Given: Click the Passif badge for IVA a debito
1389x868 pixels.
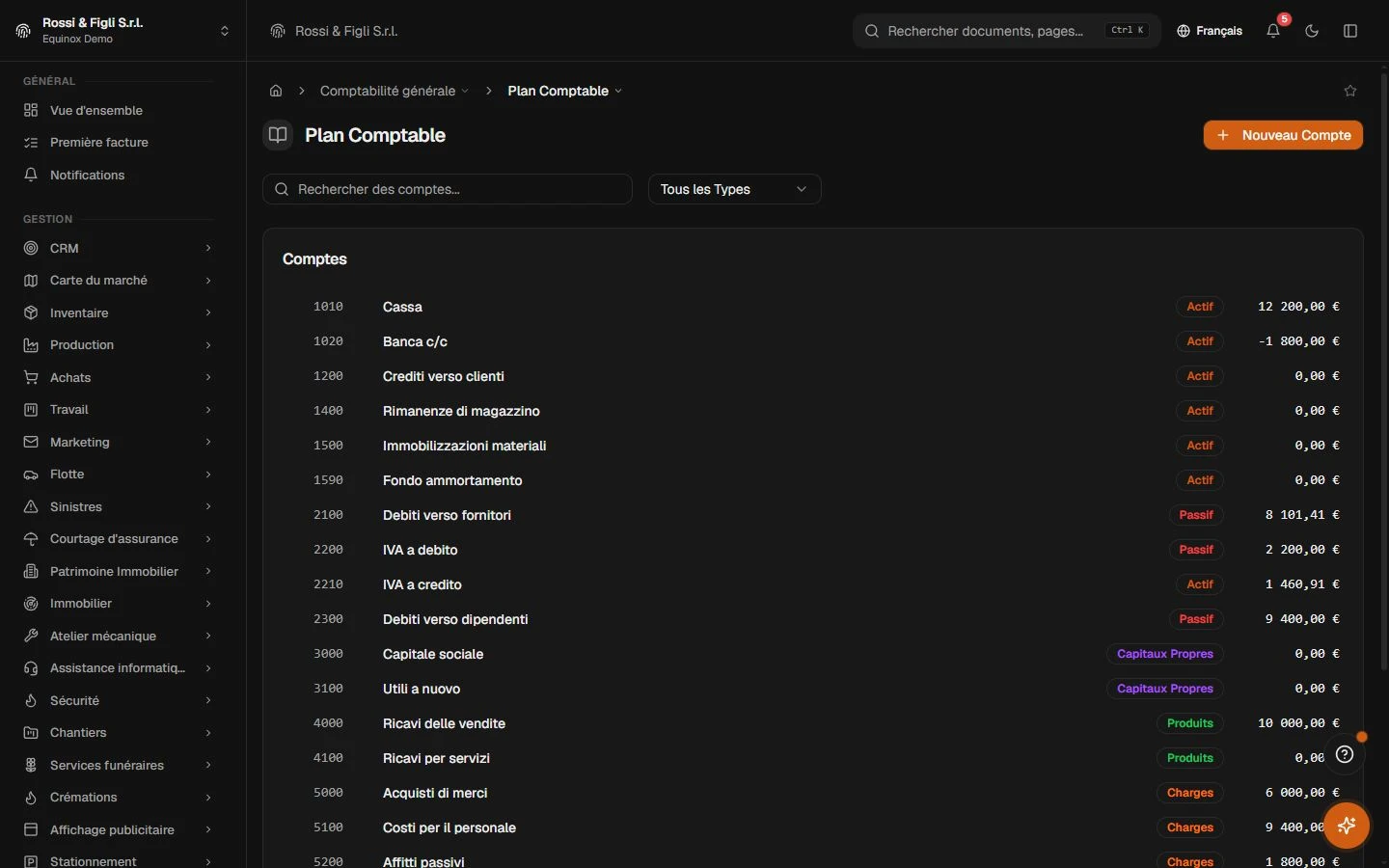Looking at the screenshot, I should (x=1196, y=550).
